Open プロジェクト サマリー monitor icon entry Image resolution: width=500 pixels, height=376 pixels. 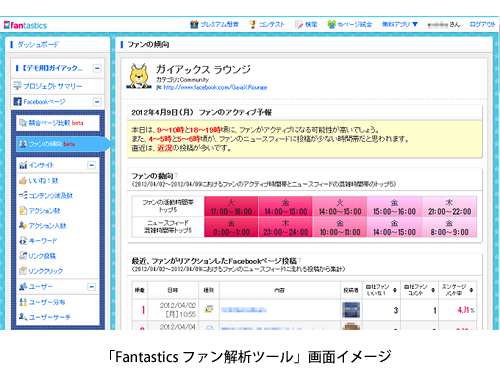tap(48, 86)
